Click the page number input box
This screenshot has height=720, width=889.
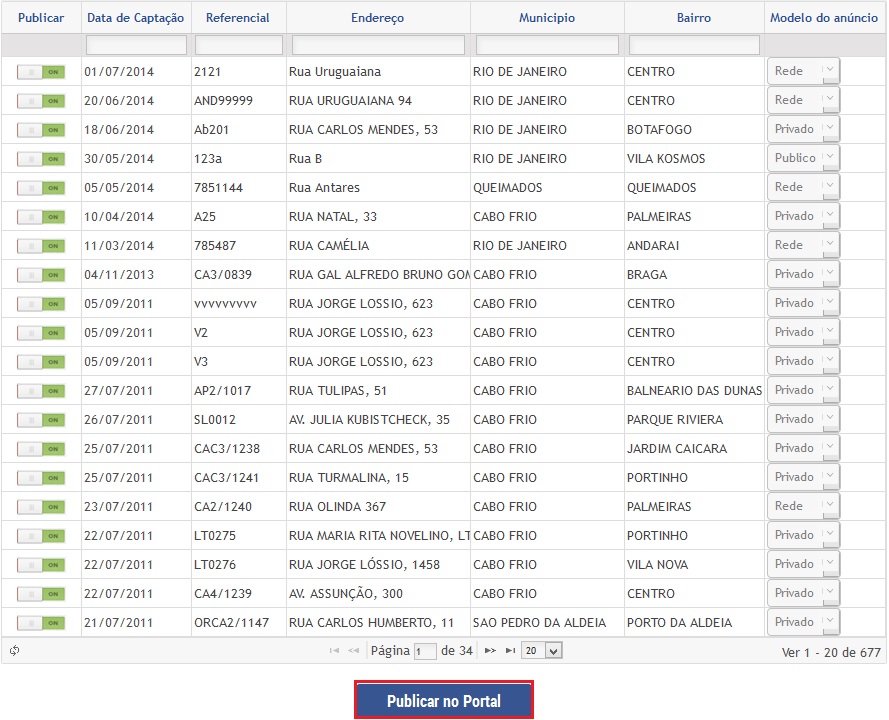coord(425,651)
